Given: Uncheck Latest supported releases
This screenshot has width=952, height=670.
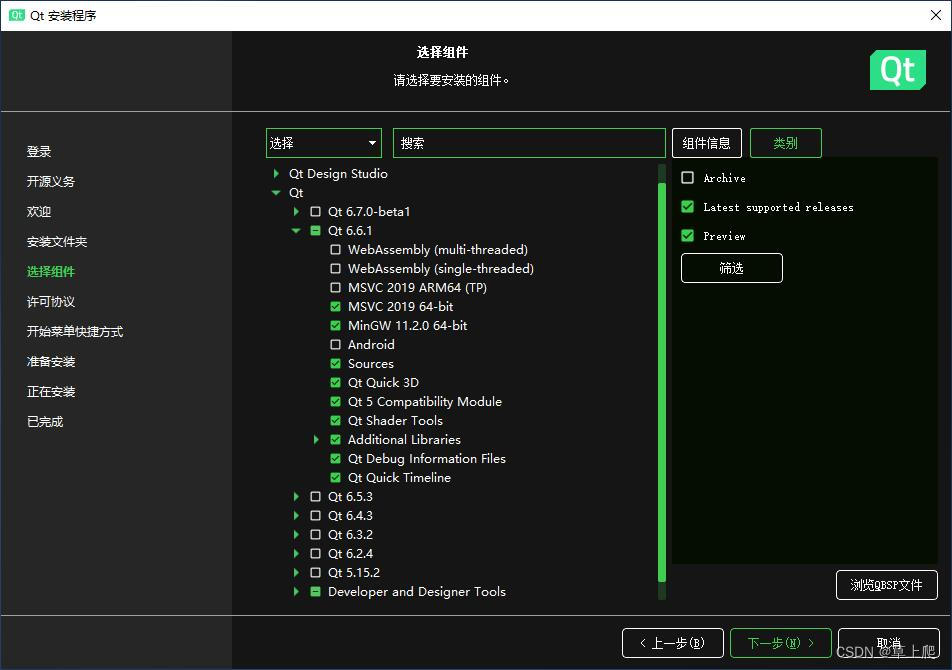Looking at the screenshot, I should click(x=687, y=207).
